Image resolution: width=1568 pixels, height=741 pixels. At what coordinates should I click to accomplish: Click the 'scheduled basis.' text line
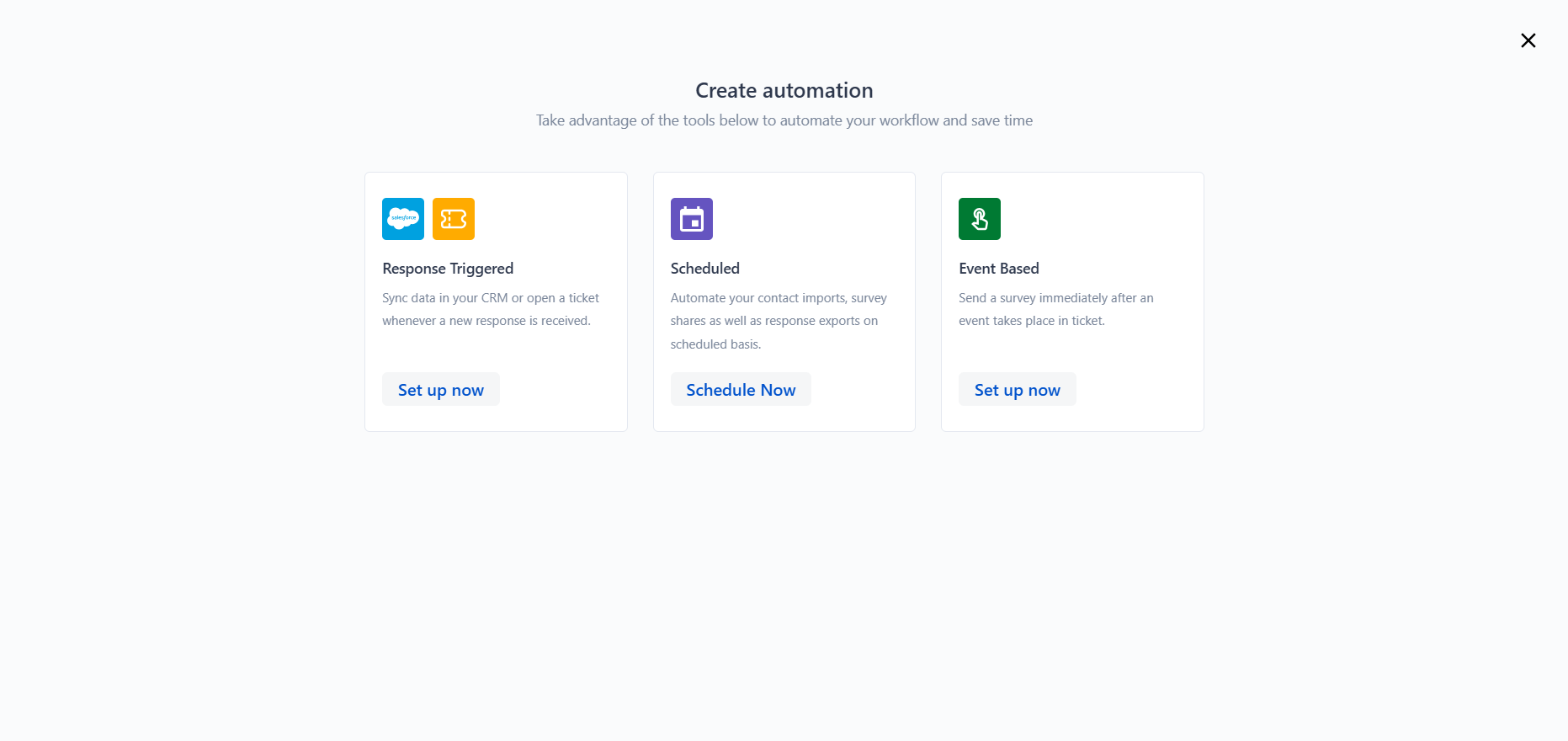[715, 344]
